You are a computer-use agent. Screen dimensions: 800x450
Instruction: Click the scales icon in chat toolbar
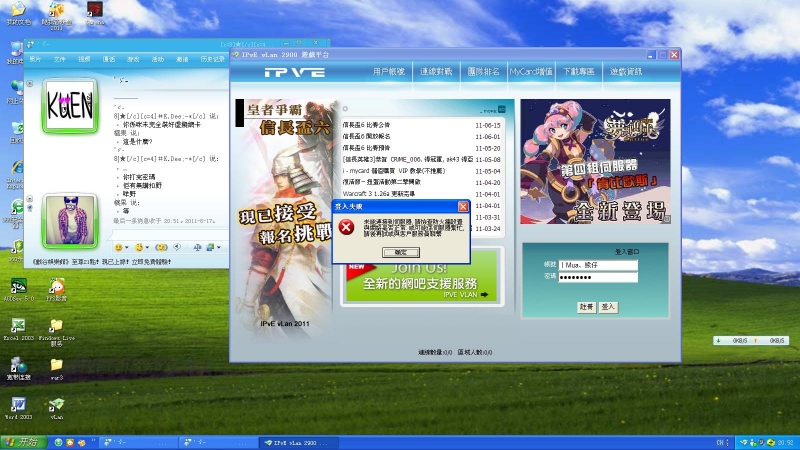(197, 247)
